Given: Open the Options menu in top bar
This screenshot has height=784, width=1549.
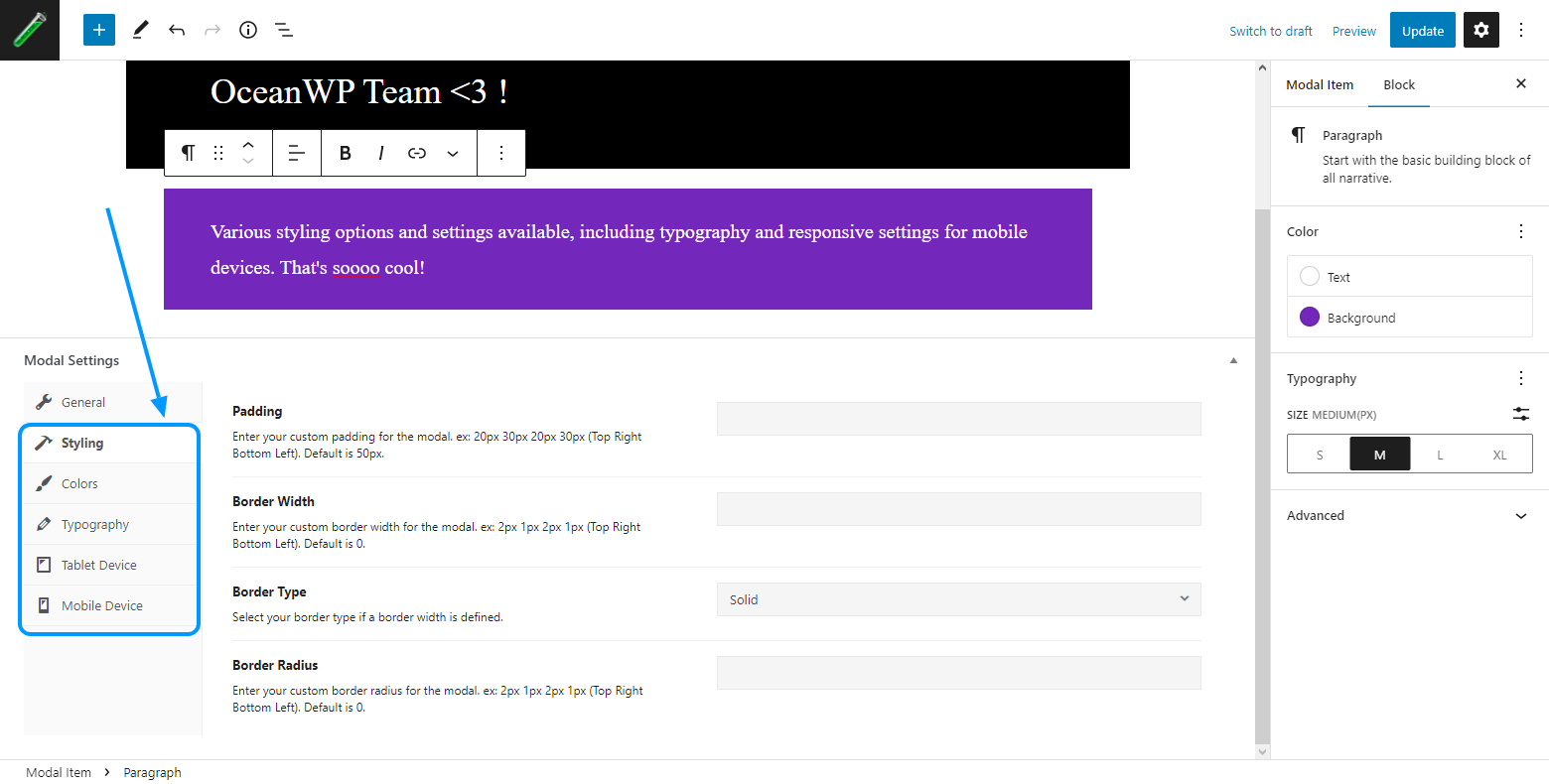Looking at the screenshot, I should coord(1521,30).
